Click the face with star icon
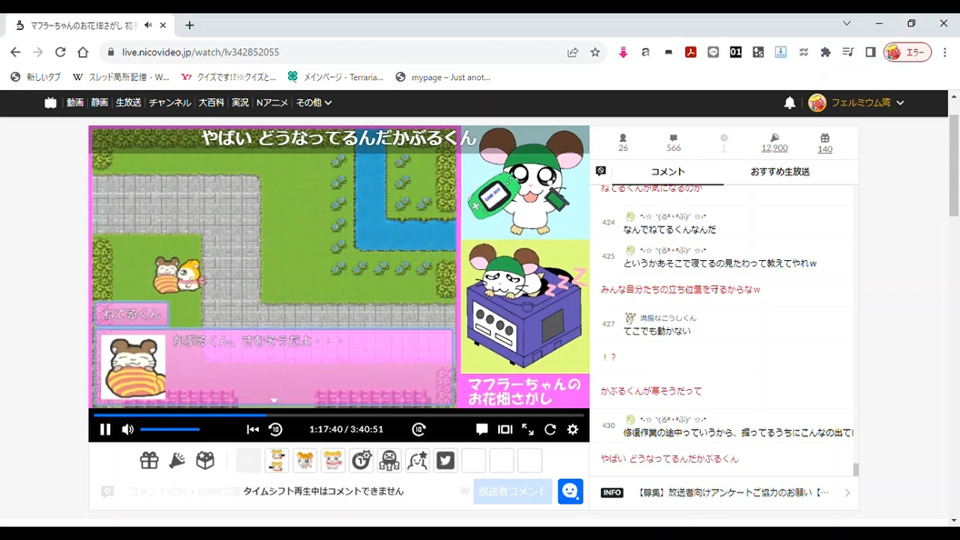The height and width of the screenshot is (540, 960). 417,460
